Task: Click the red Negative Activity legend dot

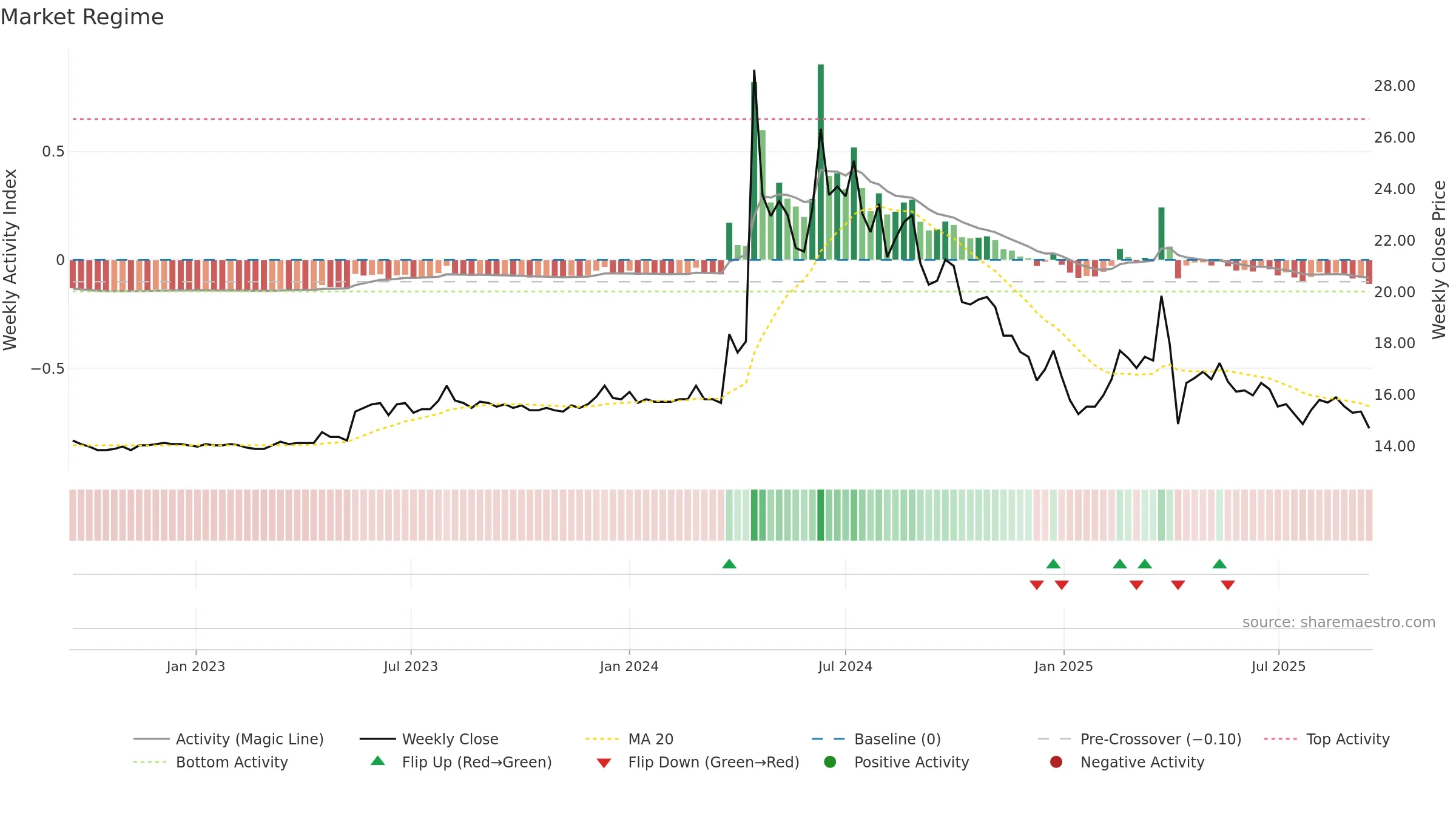Action: click(x=1056, y=762)
